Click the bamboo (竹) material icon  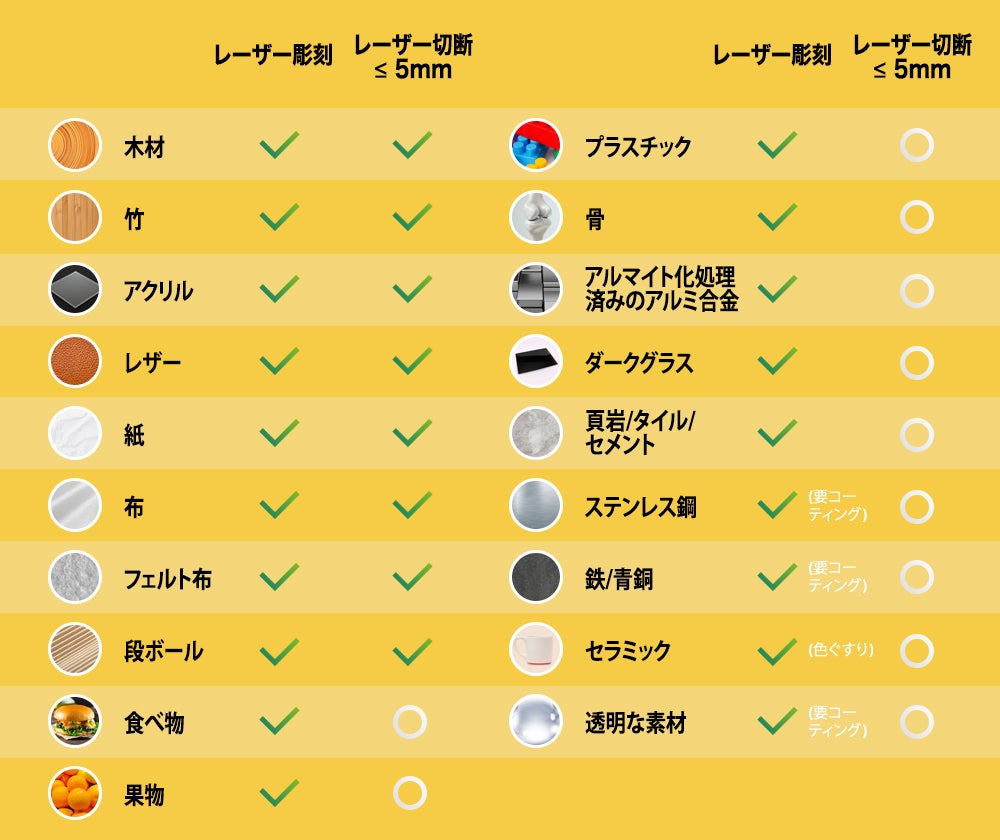pos(75,217)
